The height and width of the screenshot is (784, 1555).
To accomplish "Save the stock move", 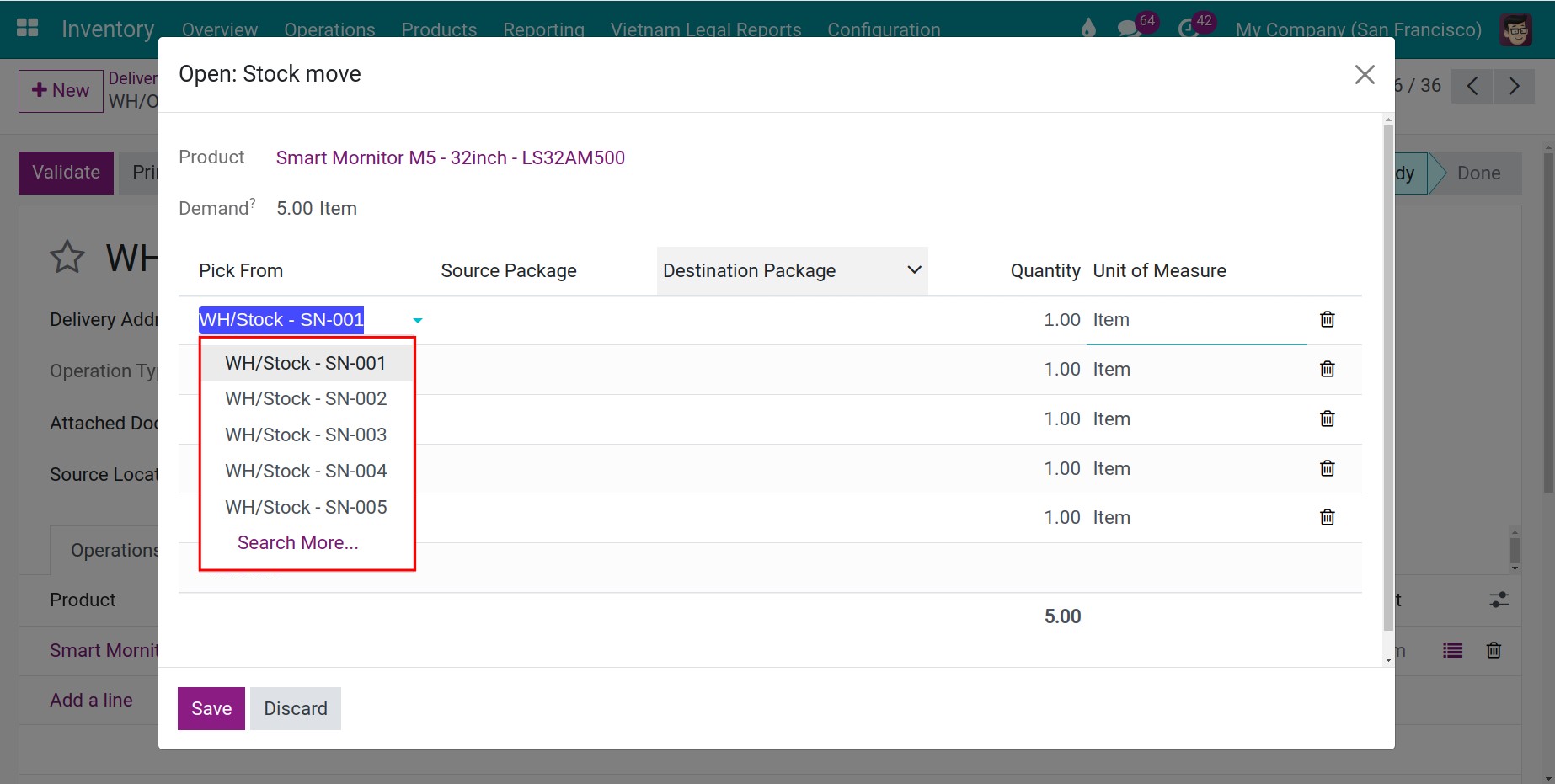I will [211, 708].
